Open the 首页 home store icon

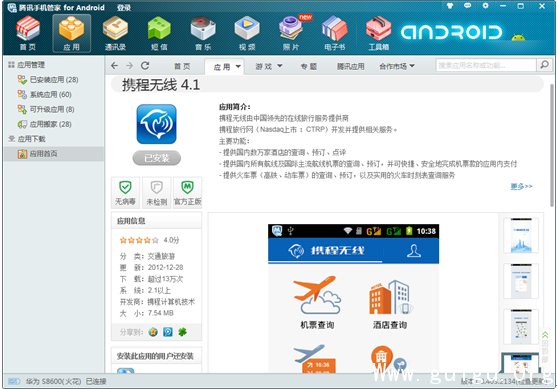pos(28,33)
